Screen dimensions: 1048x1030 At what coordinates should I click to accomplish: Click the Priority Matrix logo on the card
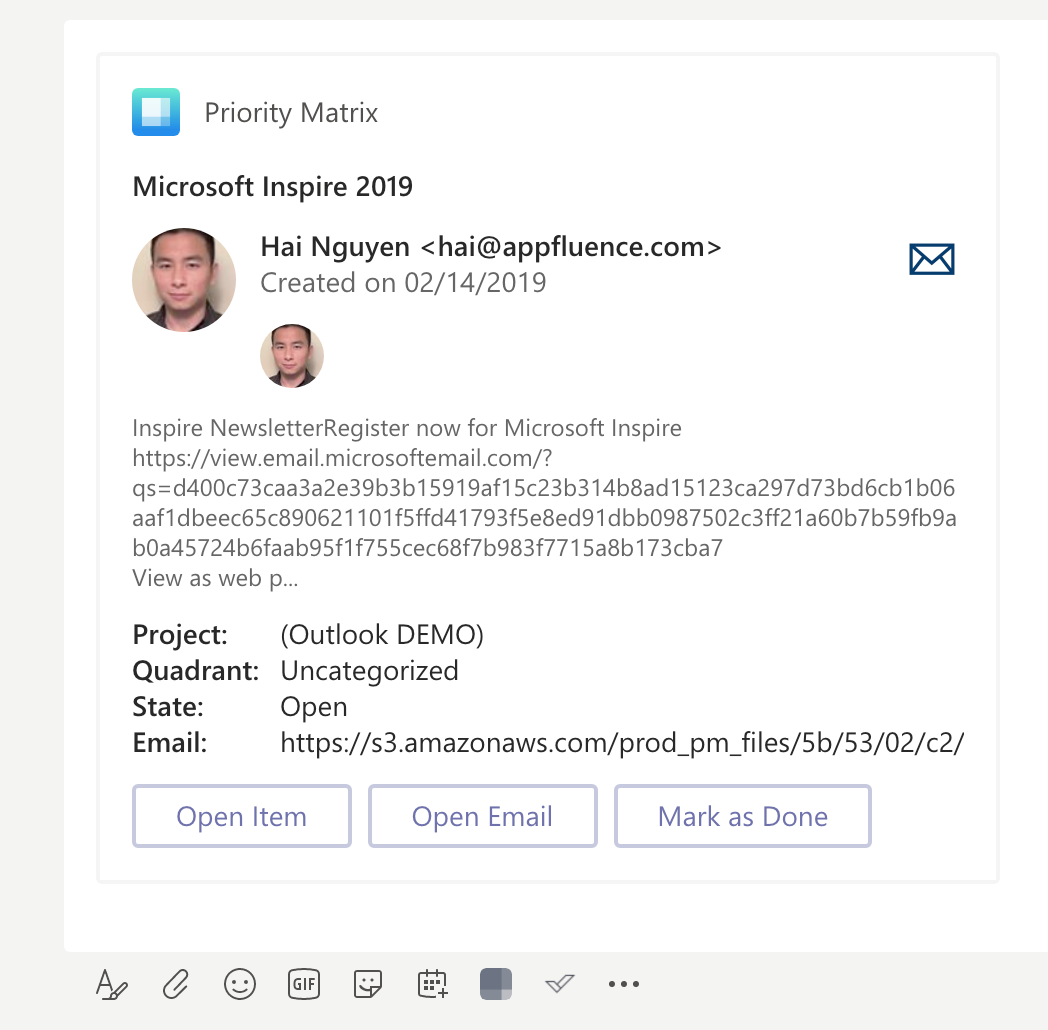(156, 112)
